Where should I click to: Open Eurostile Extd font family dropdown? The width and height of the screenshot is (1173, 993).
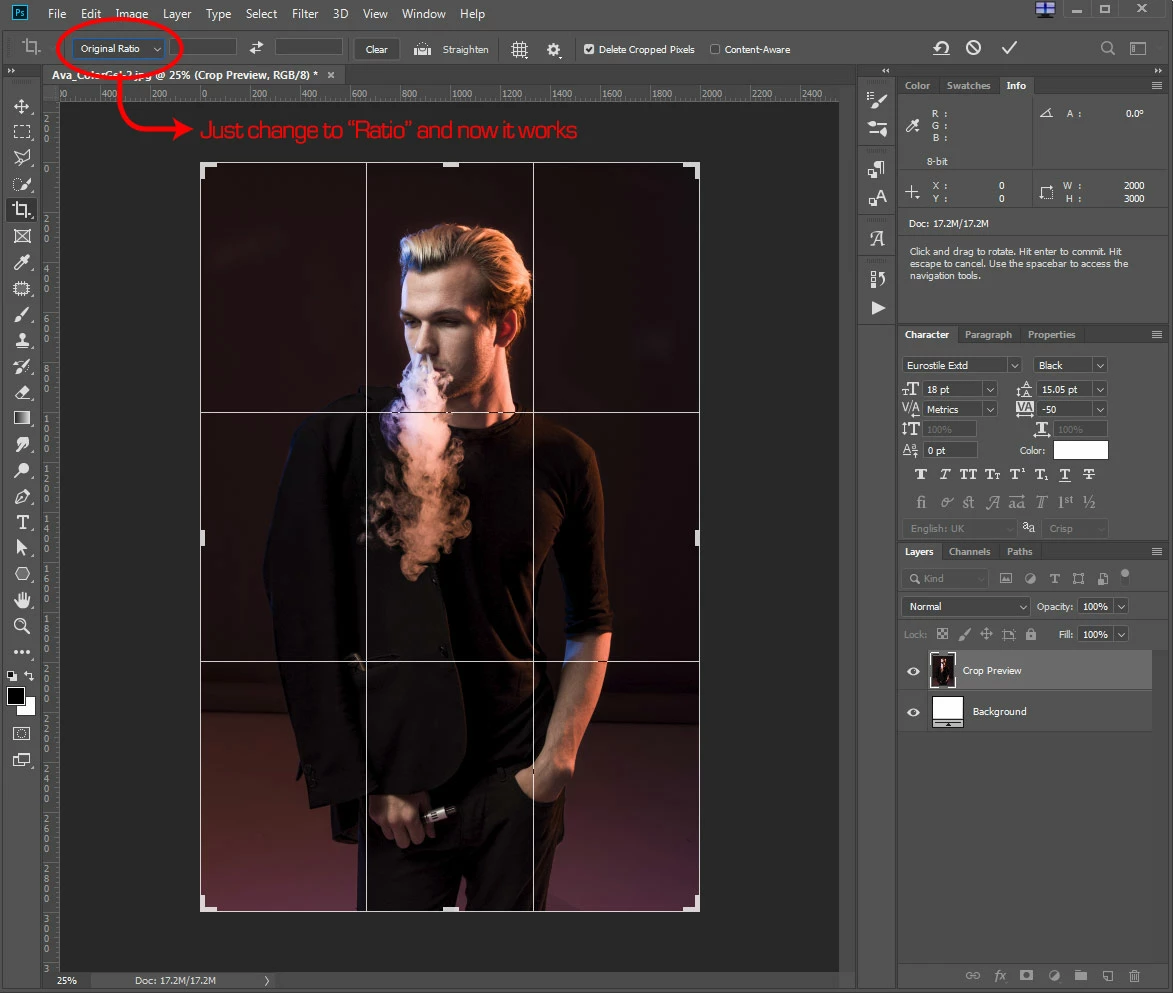(1014, 365)
